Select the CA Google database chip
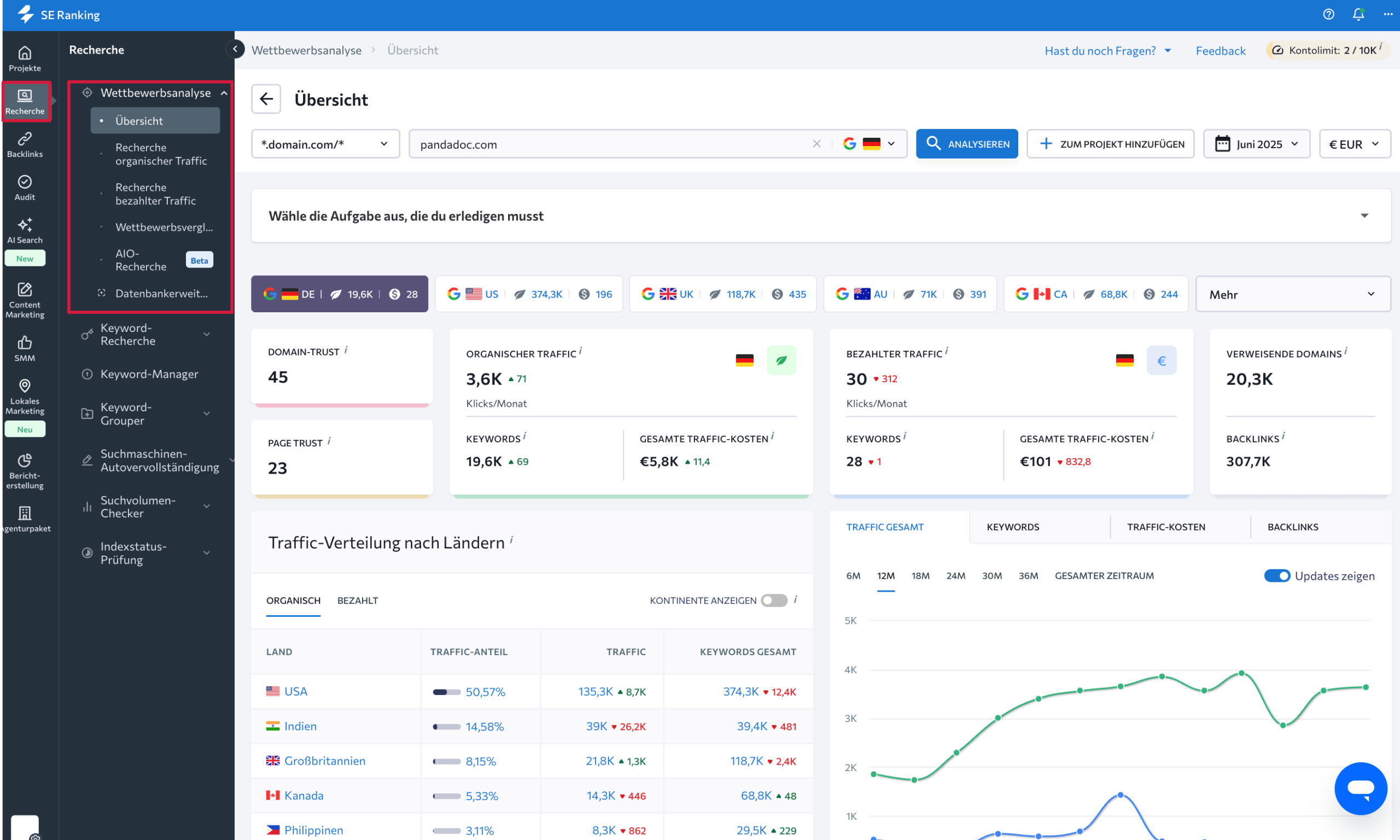Viewport: 1400px width, 840px height. pyautogui.click(x=1096, y=294)
